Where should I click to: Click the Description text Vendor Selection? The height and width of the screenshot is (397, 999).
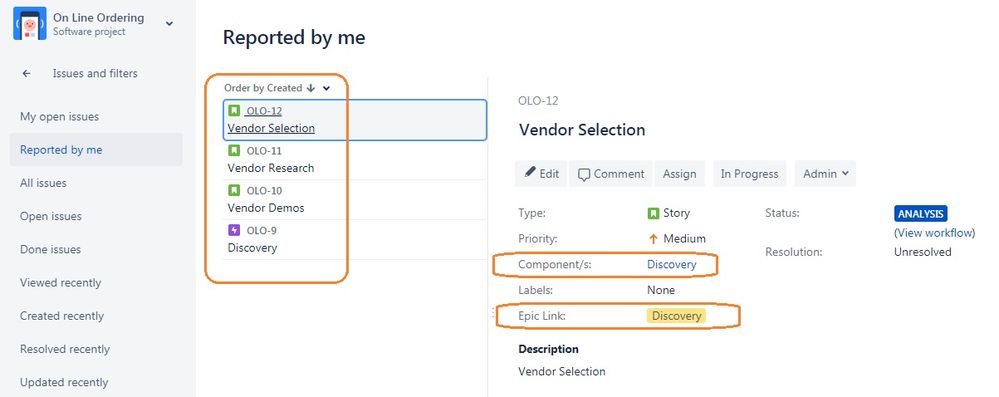click(561, 372)
